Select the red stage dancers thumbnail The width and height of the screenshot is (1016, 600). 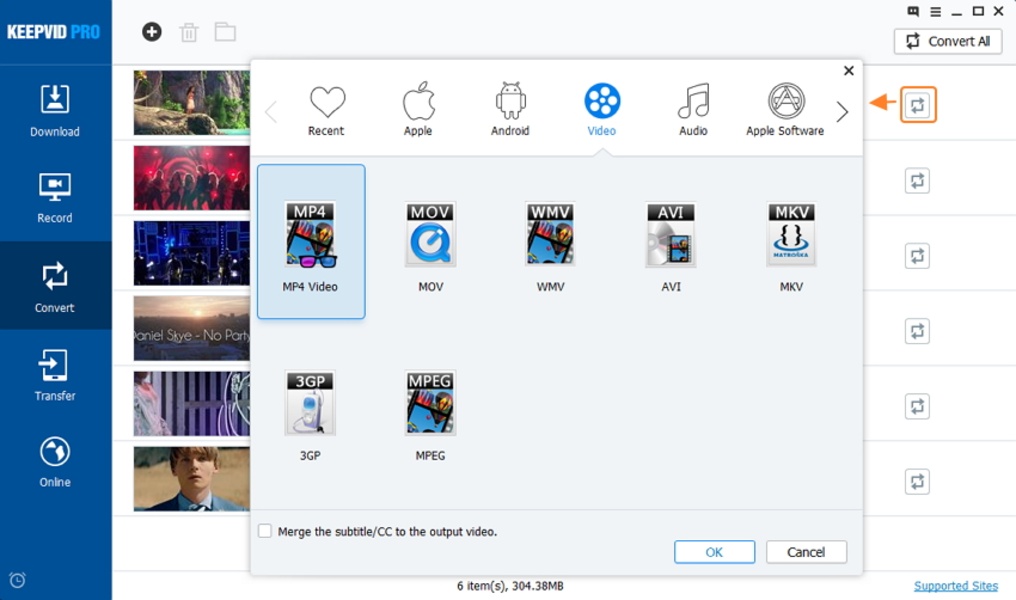point(192,178)
